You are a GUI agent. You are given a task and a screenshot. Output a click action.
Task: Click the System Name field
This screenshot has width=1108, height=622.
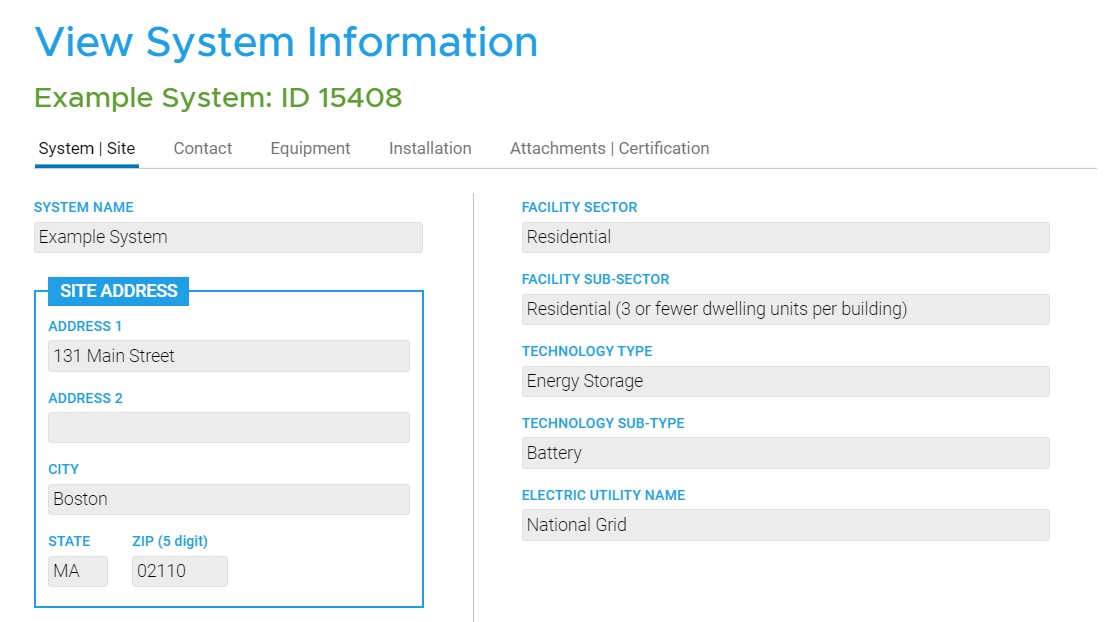[x=228, y=237]
